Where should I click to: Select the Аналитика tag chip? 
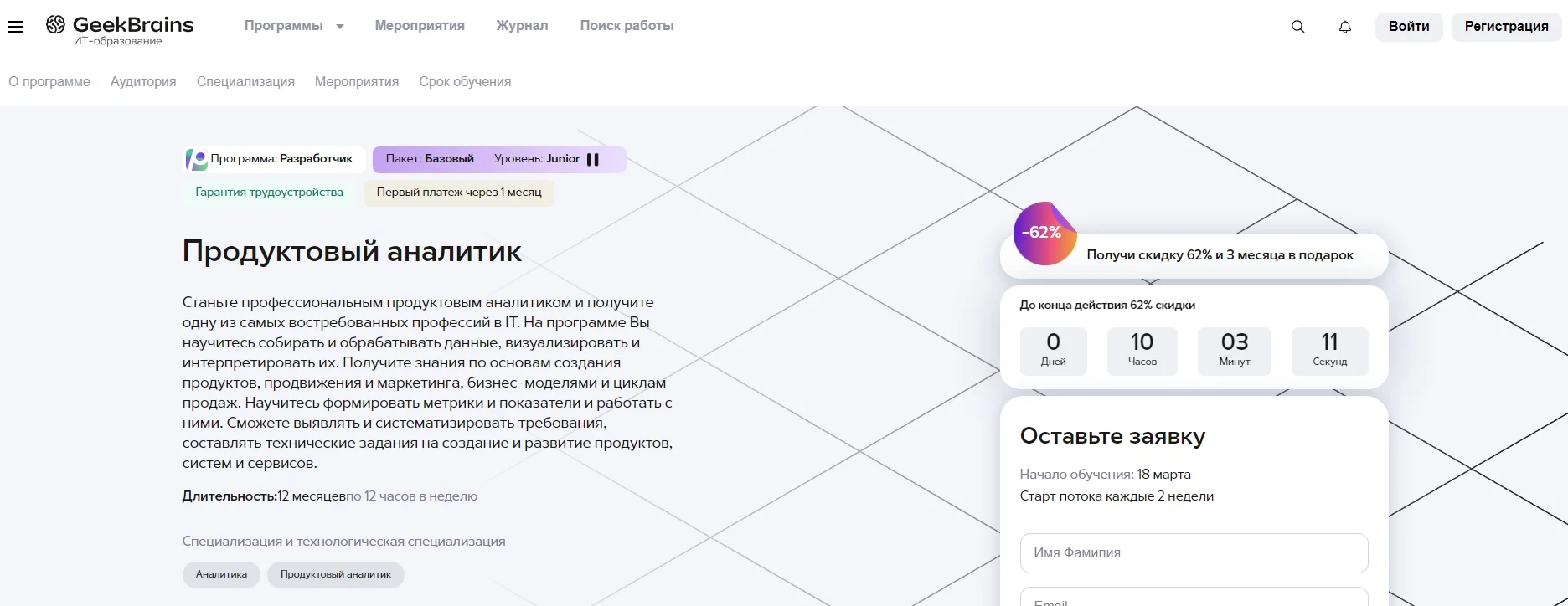(x=221, y=575)
